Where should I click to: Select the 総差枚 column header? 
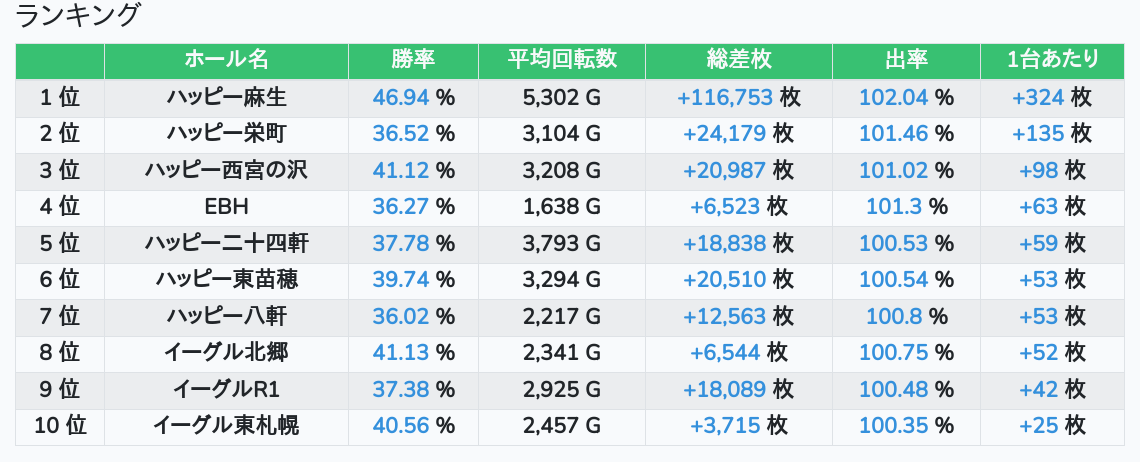(x=738, y=60)
